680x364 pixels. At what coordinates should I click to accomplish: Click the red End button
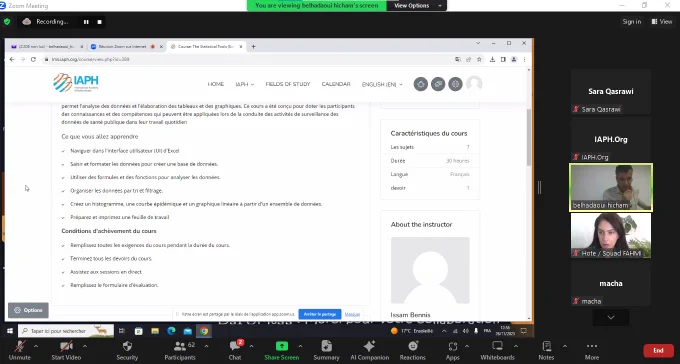pos(658,351)
